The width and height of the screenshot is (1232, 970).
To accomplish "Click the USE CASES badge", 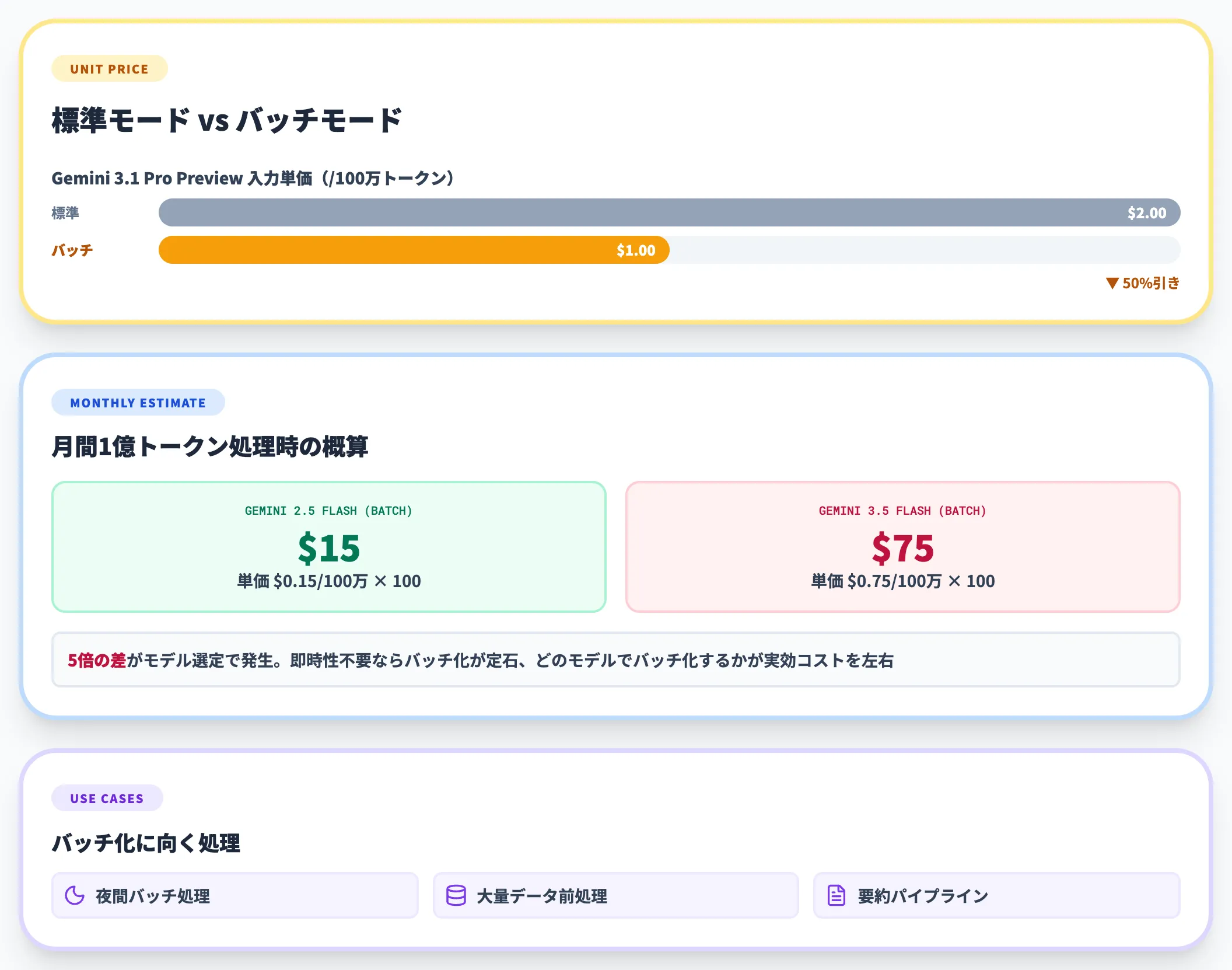I will pos(107,798).
